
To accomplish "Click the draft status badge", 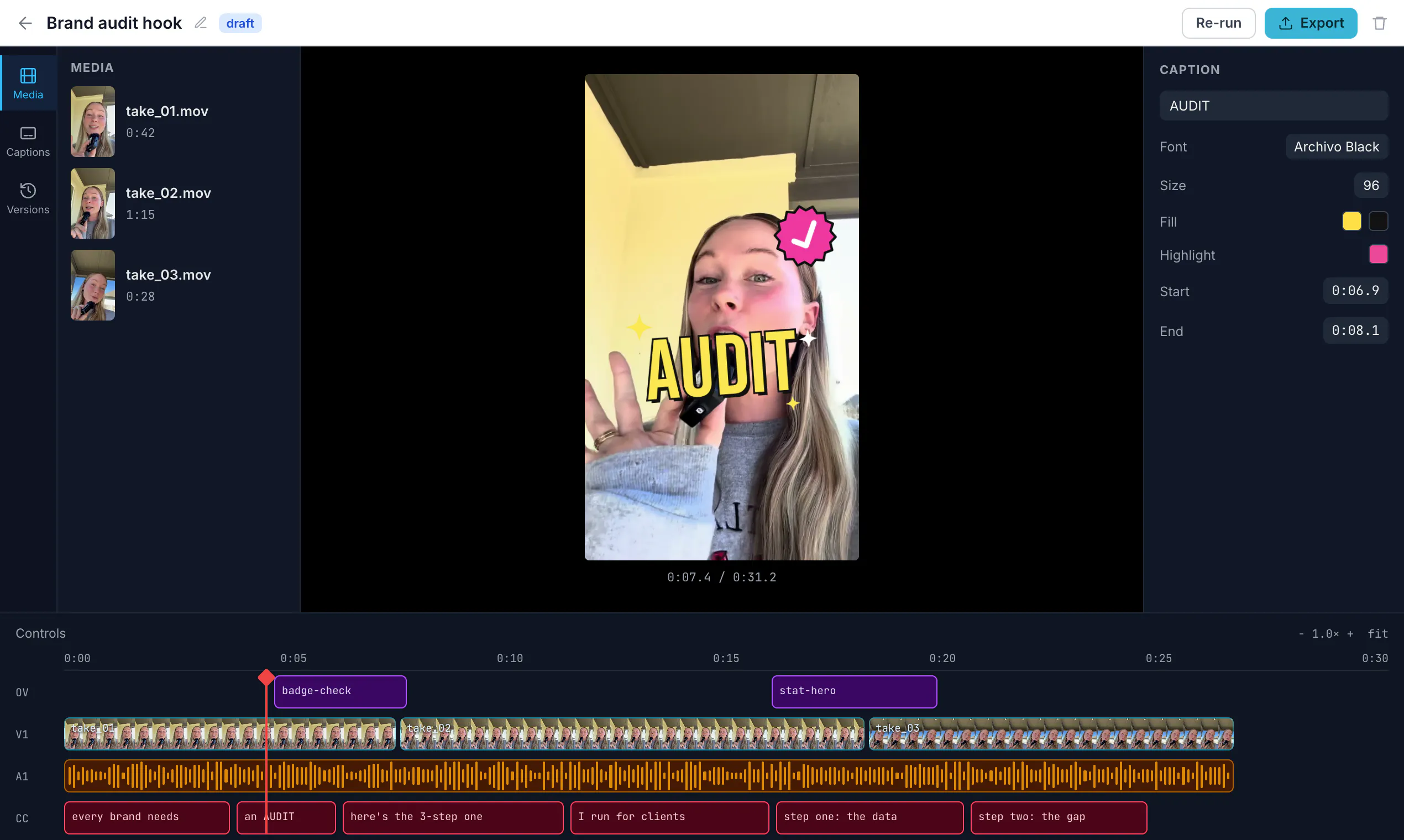I will coord(240,23).
